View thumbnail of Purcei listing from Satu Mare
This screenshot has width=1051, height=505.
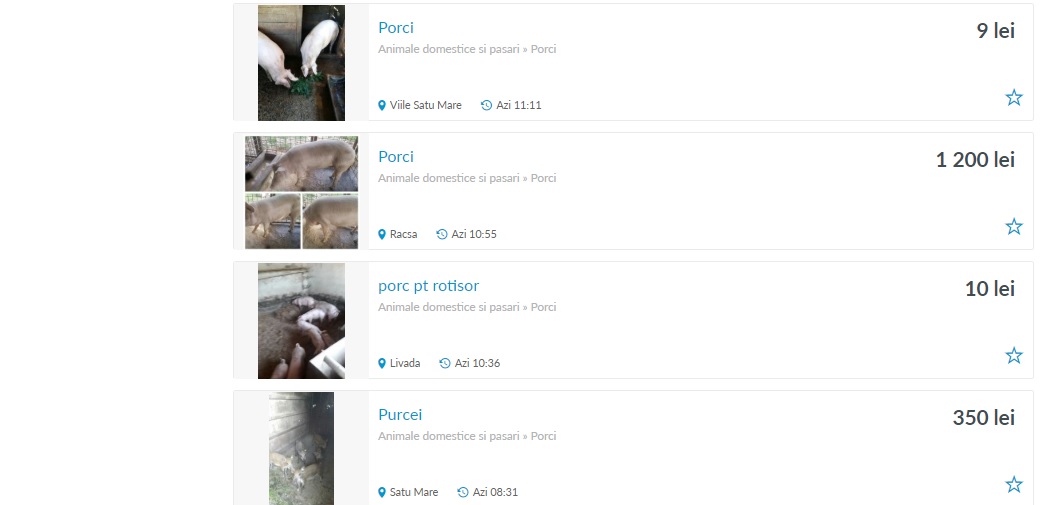301,449
